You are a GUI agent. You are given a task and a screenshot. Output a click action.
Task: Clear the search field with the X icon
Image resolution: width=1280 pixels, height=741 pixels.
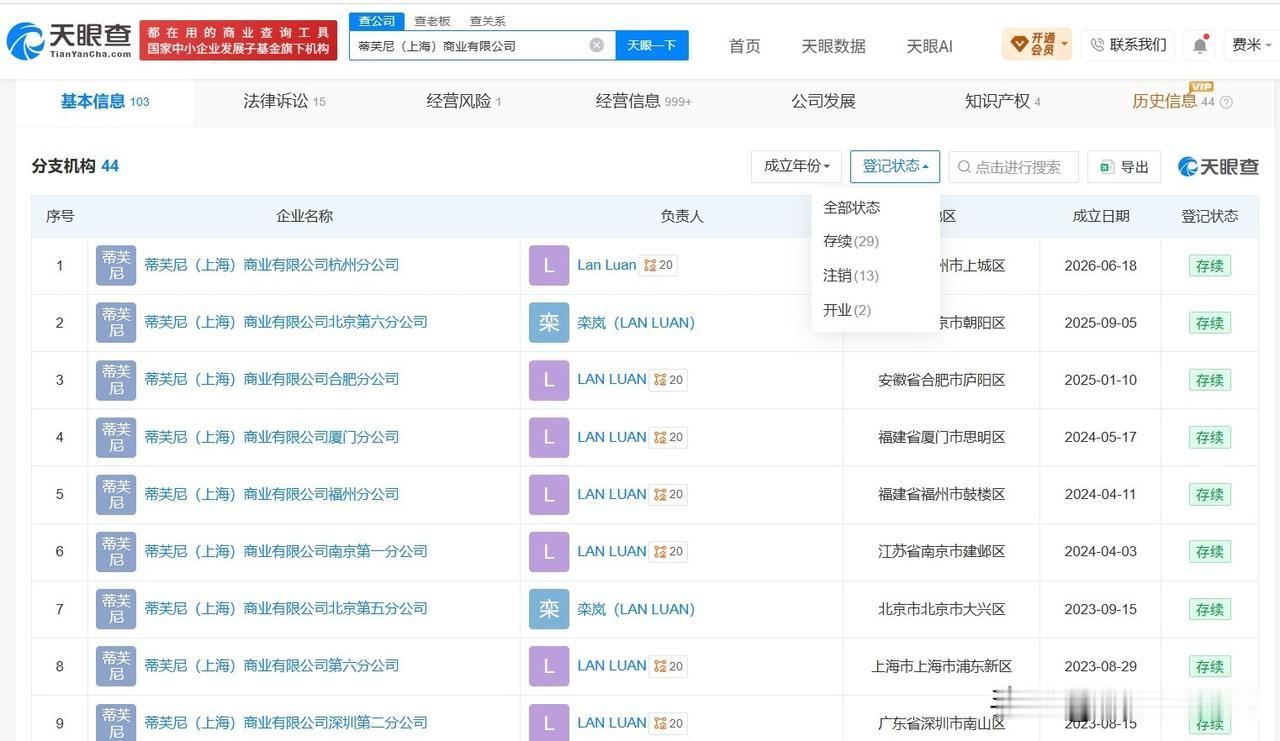(x=596, y=45)
